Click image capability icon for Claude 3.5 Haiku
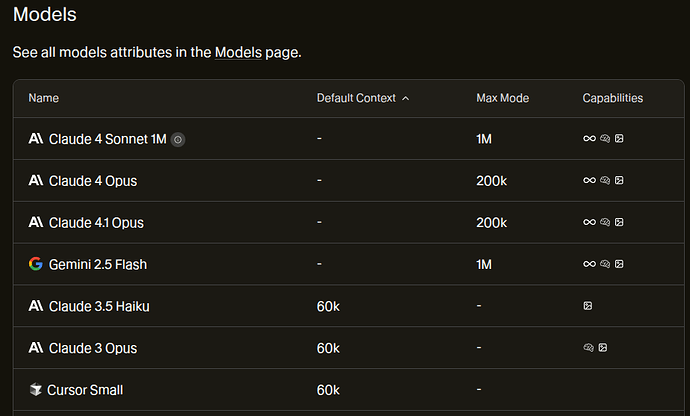 [587, 306]
